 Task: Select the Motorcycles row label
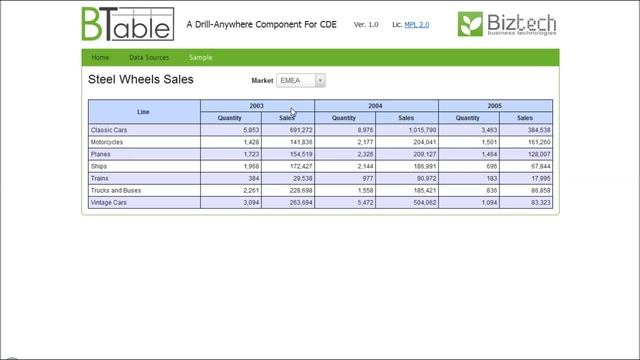[x=107, y=142]
